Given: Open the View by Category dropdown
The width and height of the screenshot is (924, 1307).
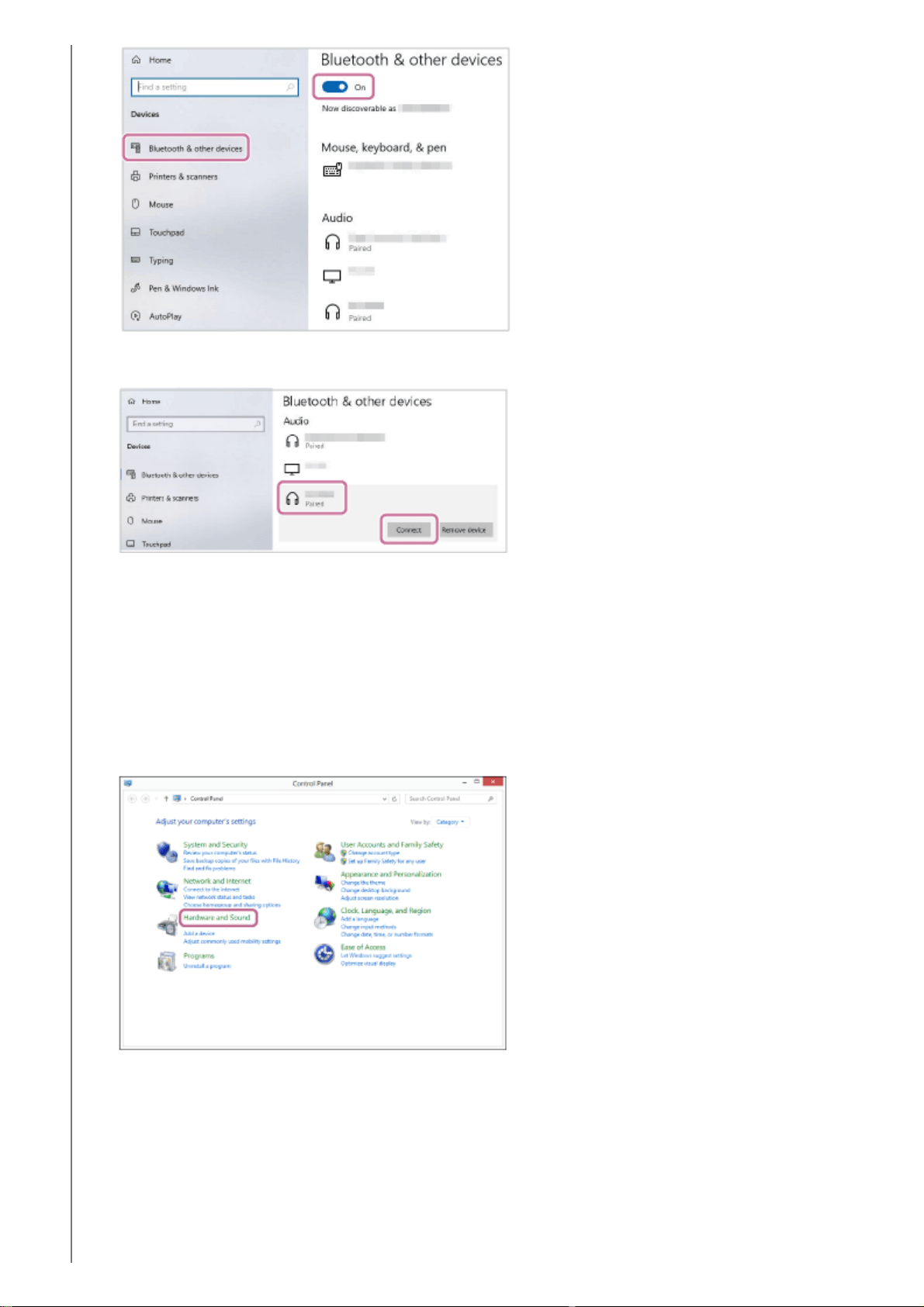Looking at the screenshot, I should click(451, 822).
